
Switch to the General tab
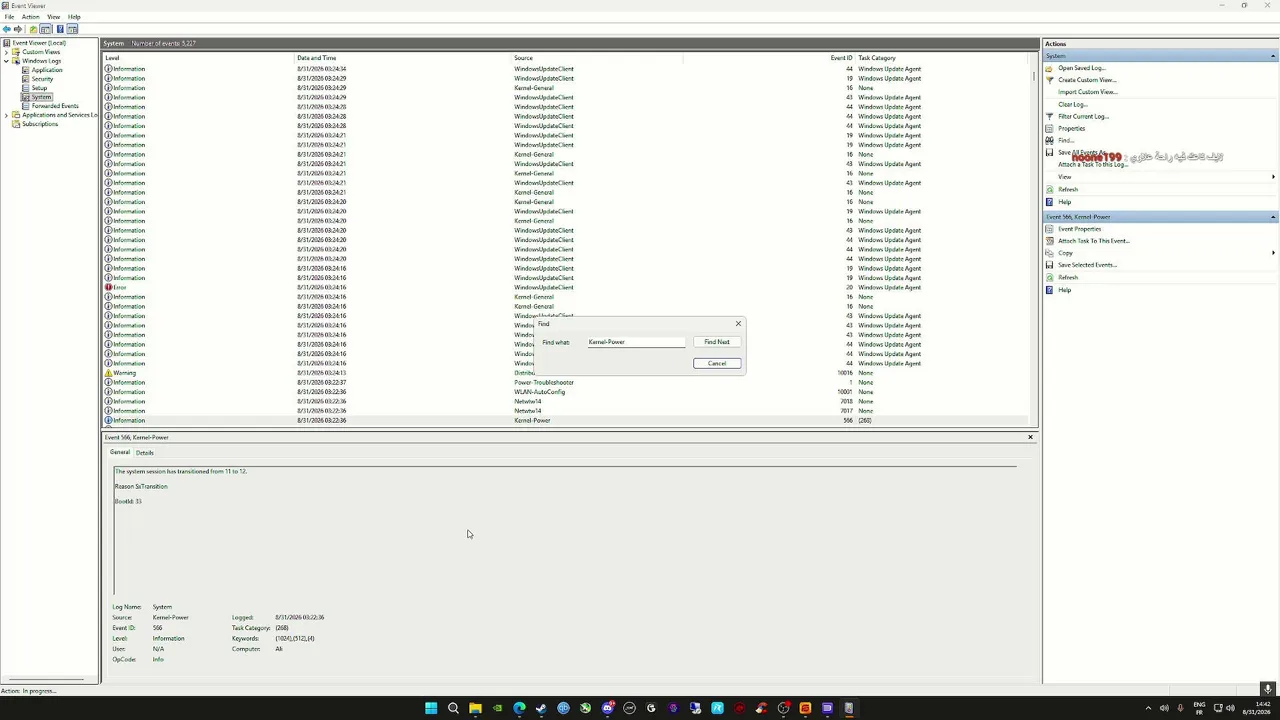120,452
